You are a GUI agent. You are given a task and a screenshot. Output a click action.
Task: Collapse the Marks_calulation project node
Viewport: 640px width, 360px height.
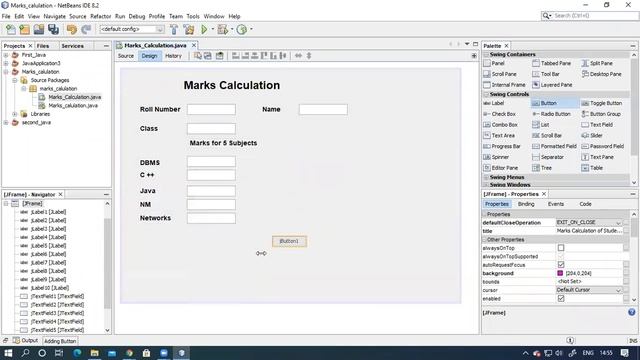click(6, 72)
